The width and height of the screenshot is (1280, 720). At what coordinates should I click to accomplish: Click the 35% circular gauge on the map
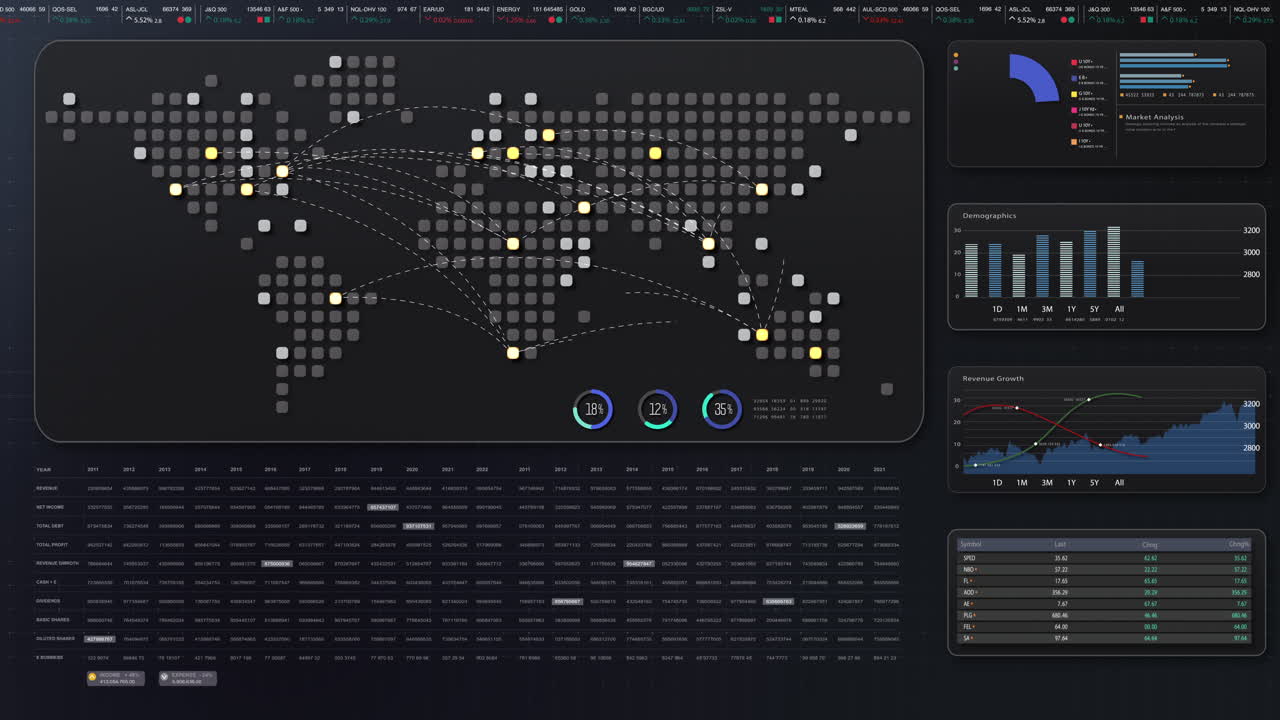(x=722, y=409)
